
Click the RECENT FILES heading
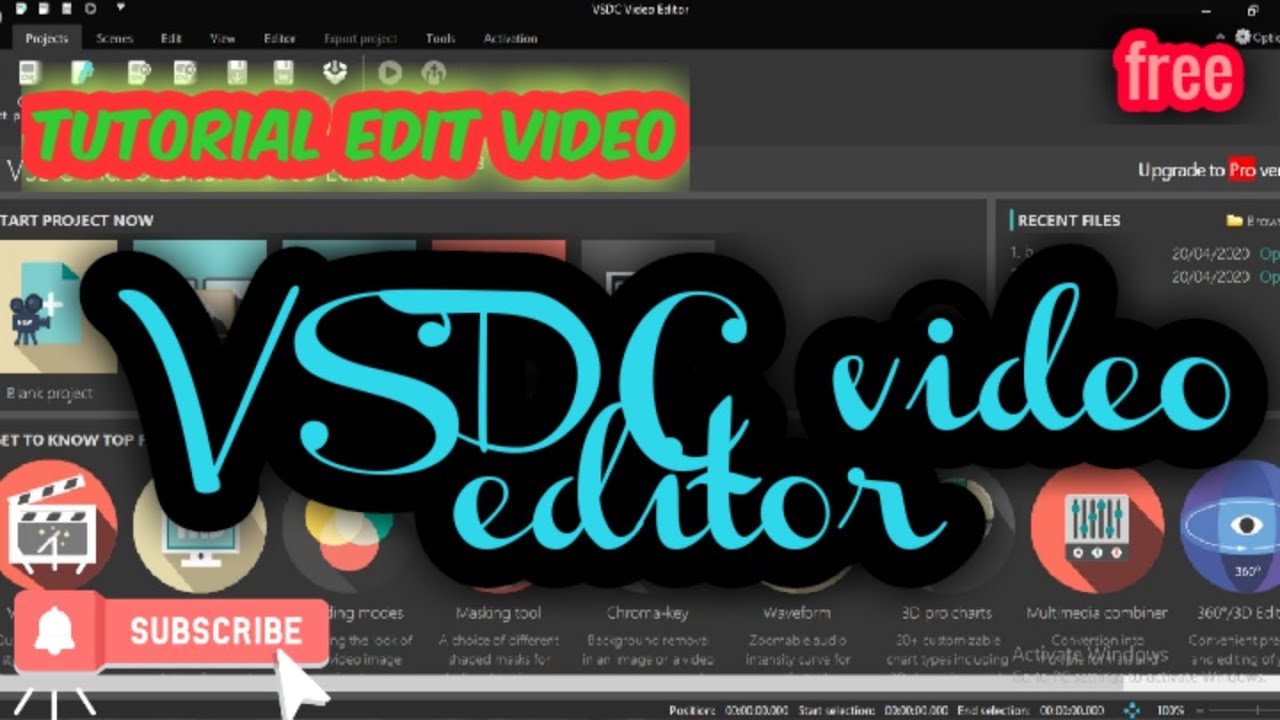pos(1069,221)
